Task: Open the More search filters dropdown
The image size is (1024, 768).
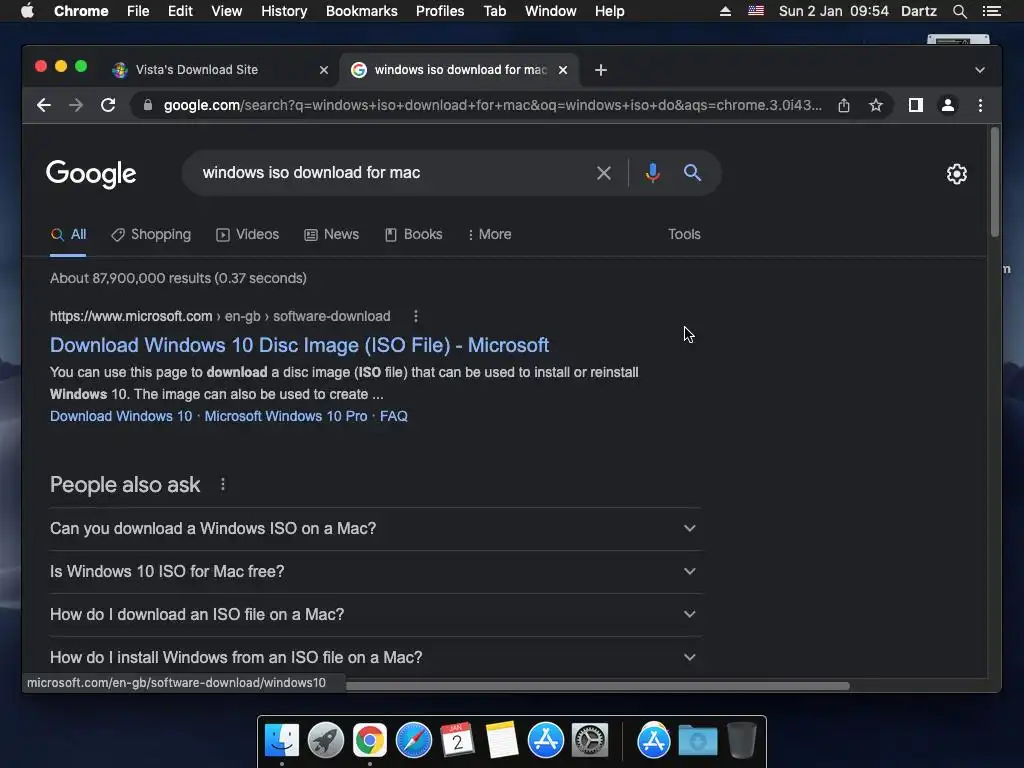Action: pos(489,234)
